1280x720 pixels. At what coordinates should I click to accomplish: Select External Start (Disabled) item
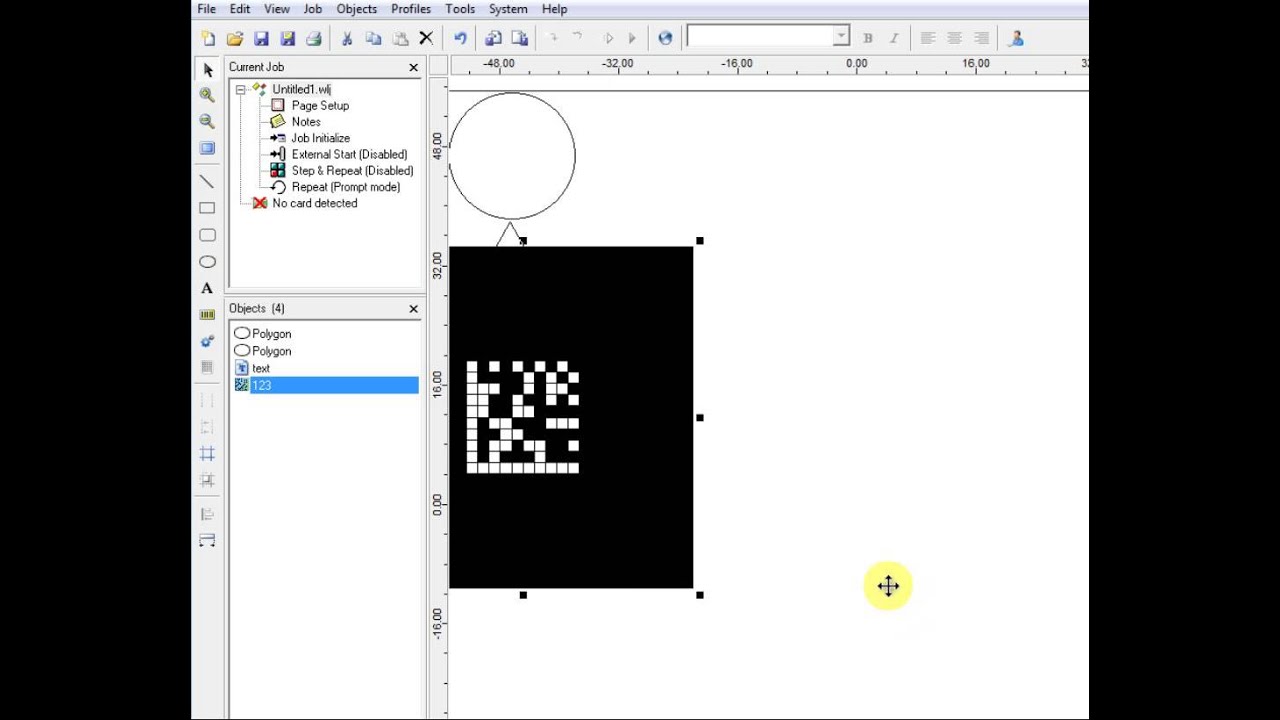coord(349,154)
